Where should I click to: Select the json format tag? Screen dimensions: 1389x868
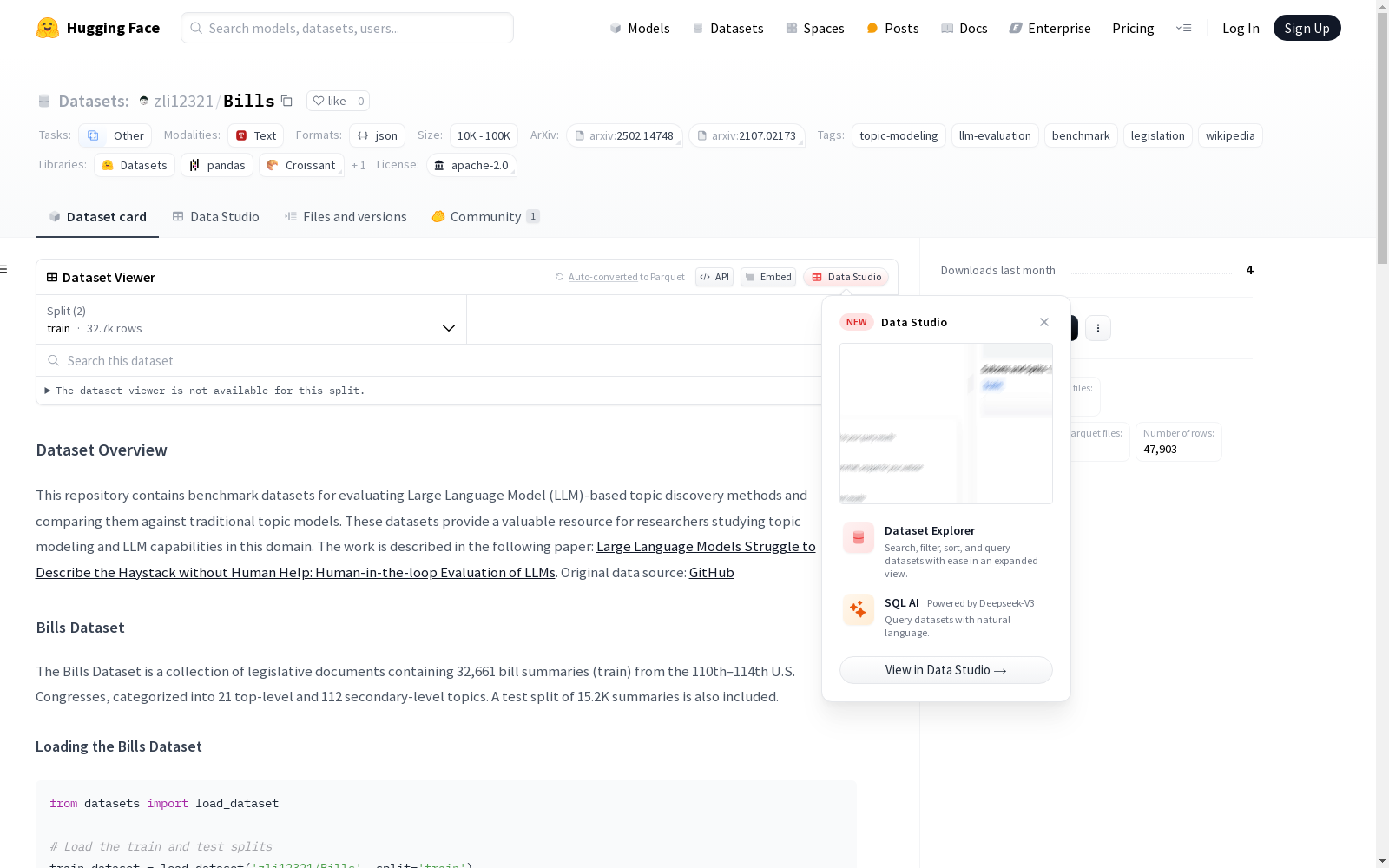tap(378, 135)
